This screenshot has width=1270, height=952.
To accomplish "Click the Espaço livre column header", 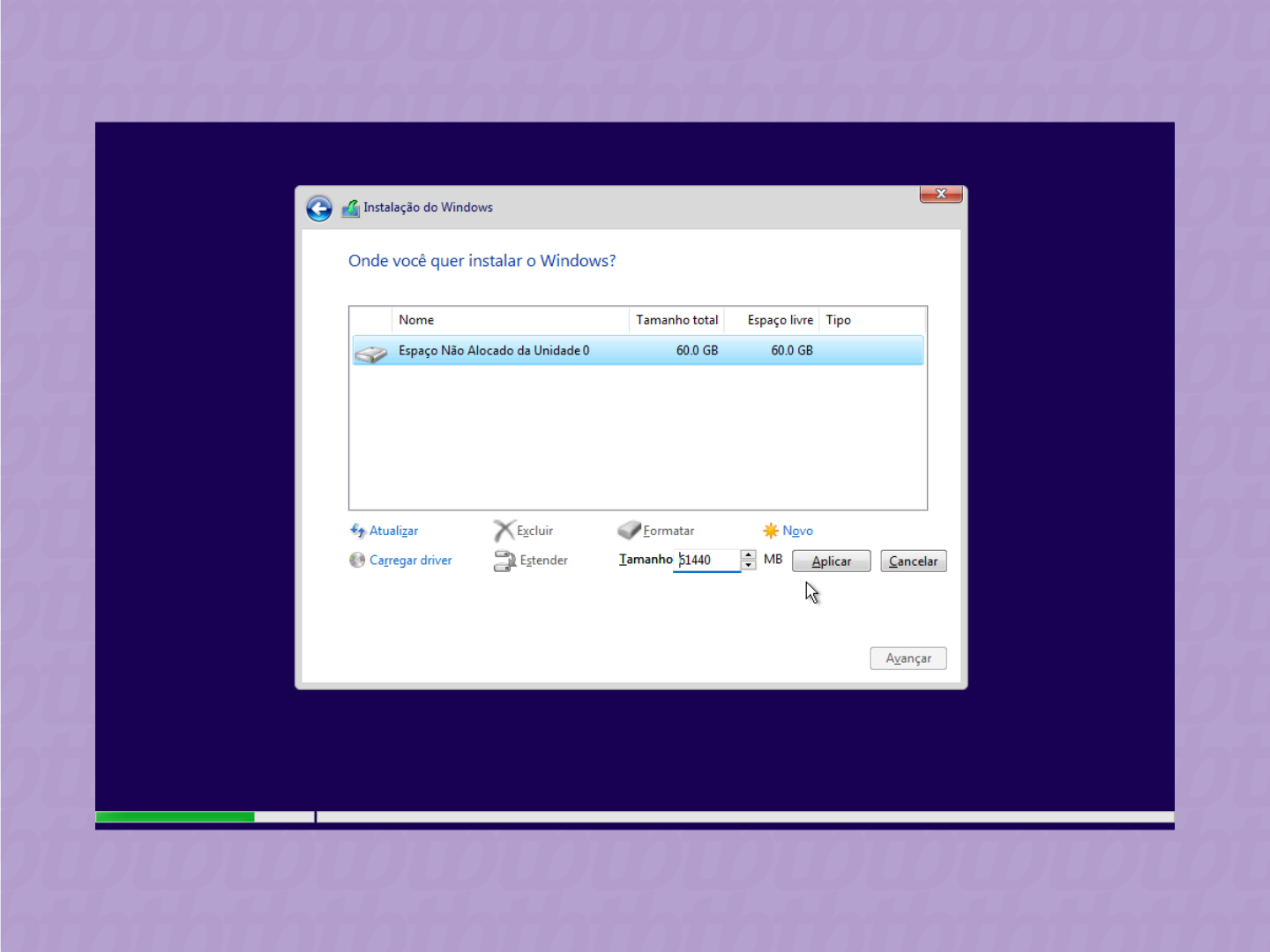I will coord(778,320).
